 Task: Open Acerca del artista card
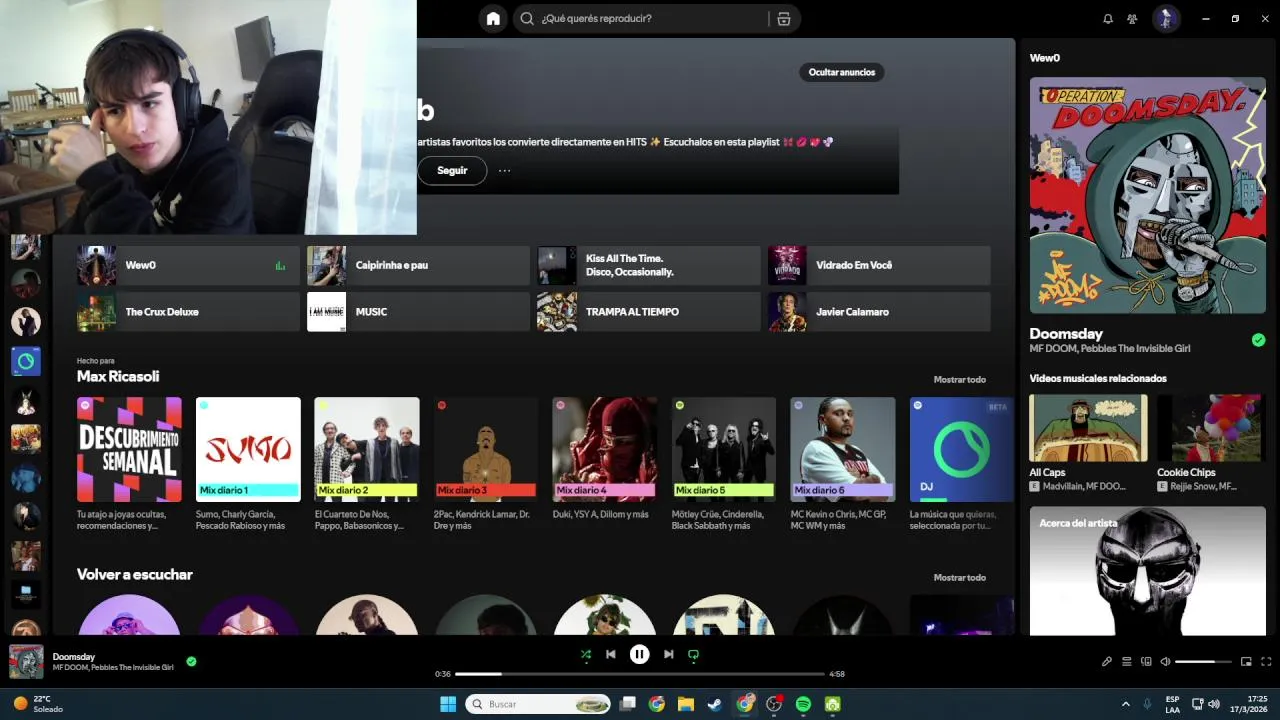tap(1148, 570)
